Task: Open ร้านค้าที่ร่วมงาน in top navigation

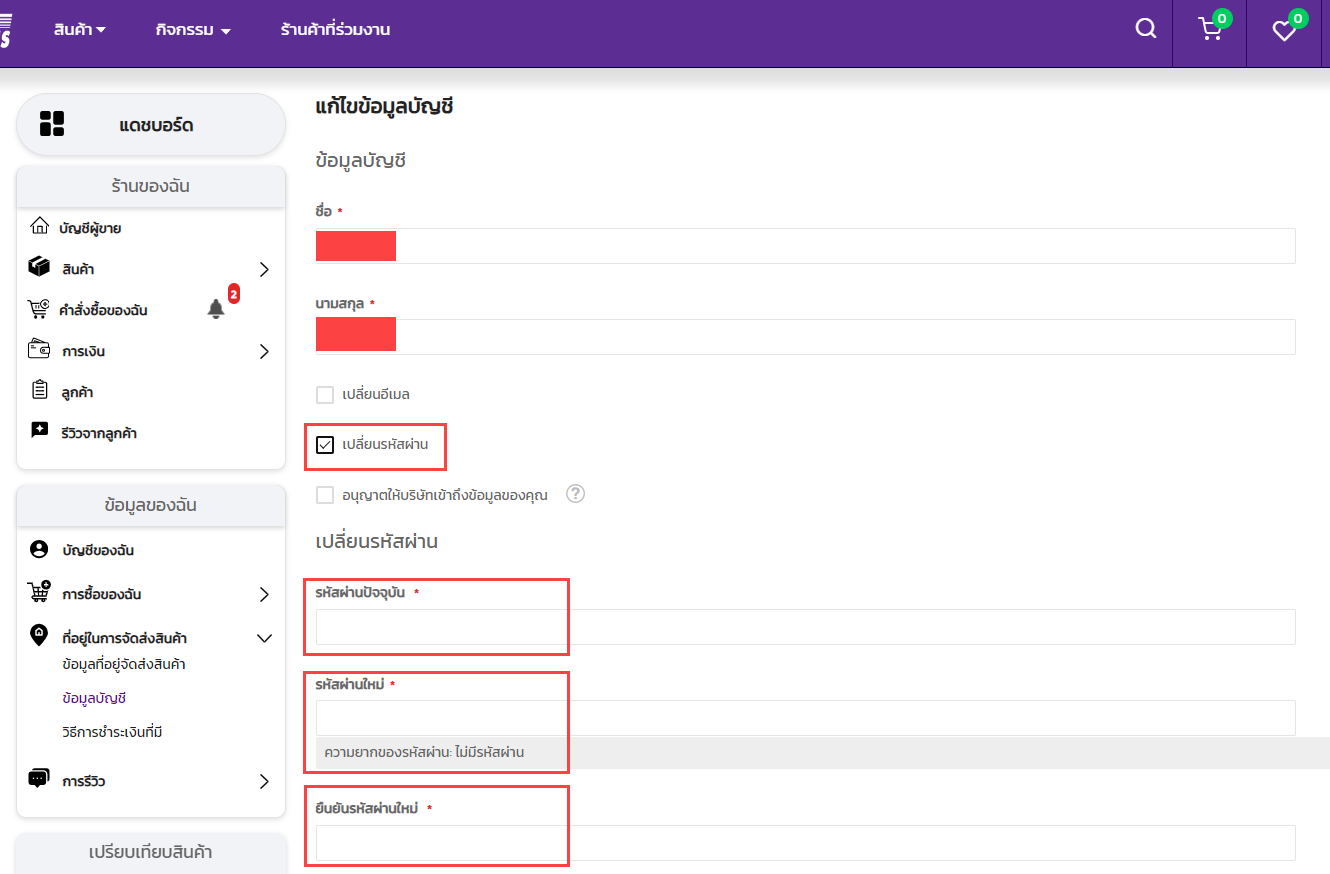Action: pyautogui.click(x=335, y=30)
